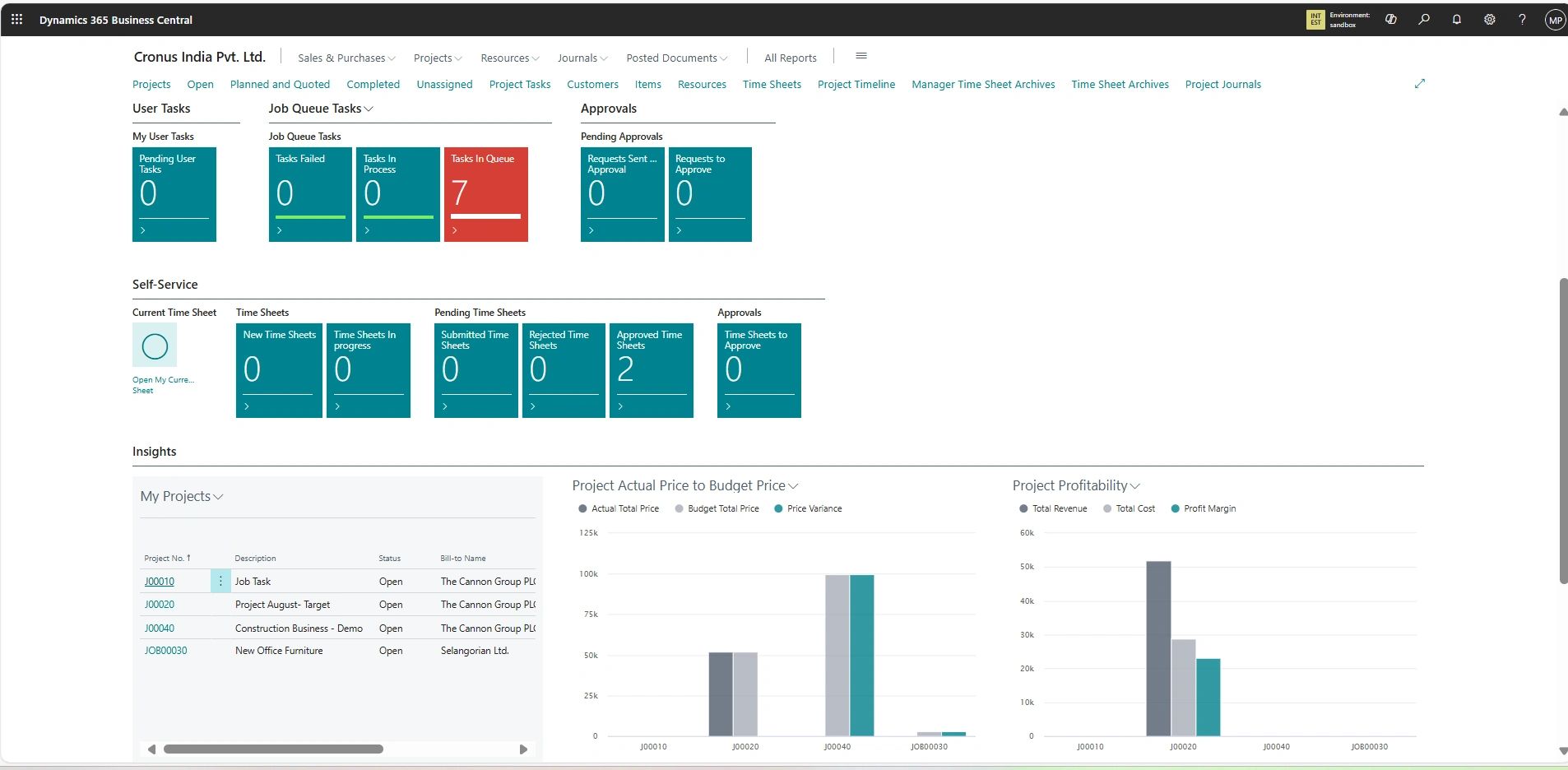Open notifications bell icon

[1457, 20]
